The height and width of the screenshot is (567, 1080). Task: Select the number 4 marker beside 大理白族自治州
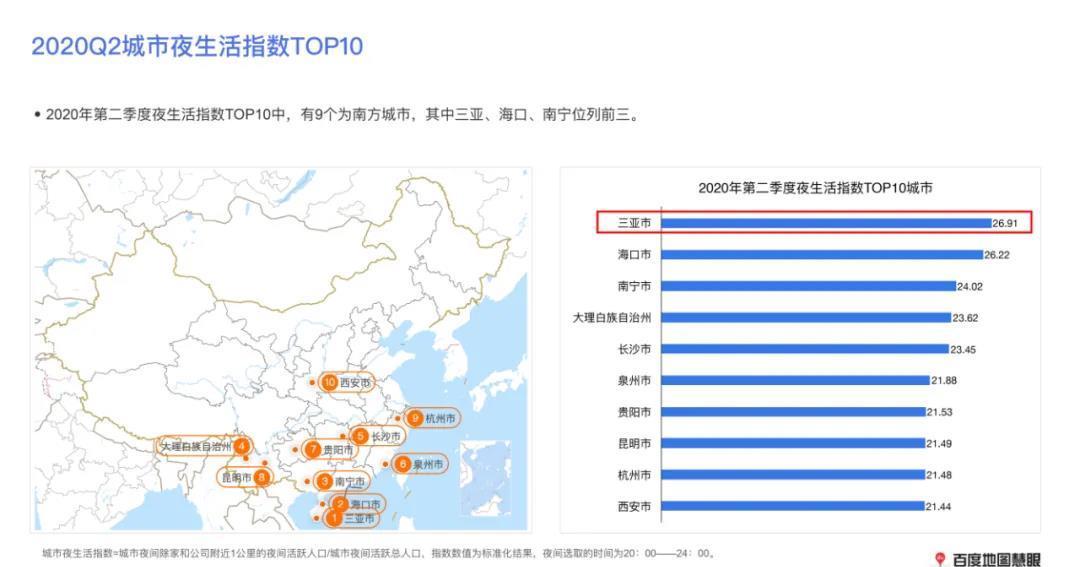242,446
